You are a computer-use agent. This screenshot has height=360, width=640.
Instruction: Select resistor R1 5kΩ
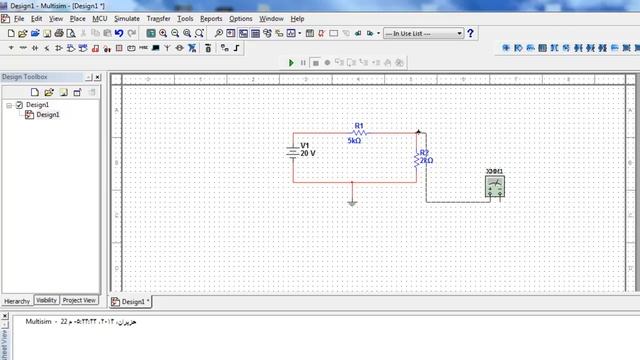pos(359,132)
